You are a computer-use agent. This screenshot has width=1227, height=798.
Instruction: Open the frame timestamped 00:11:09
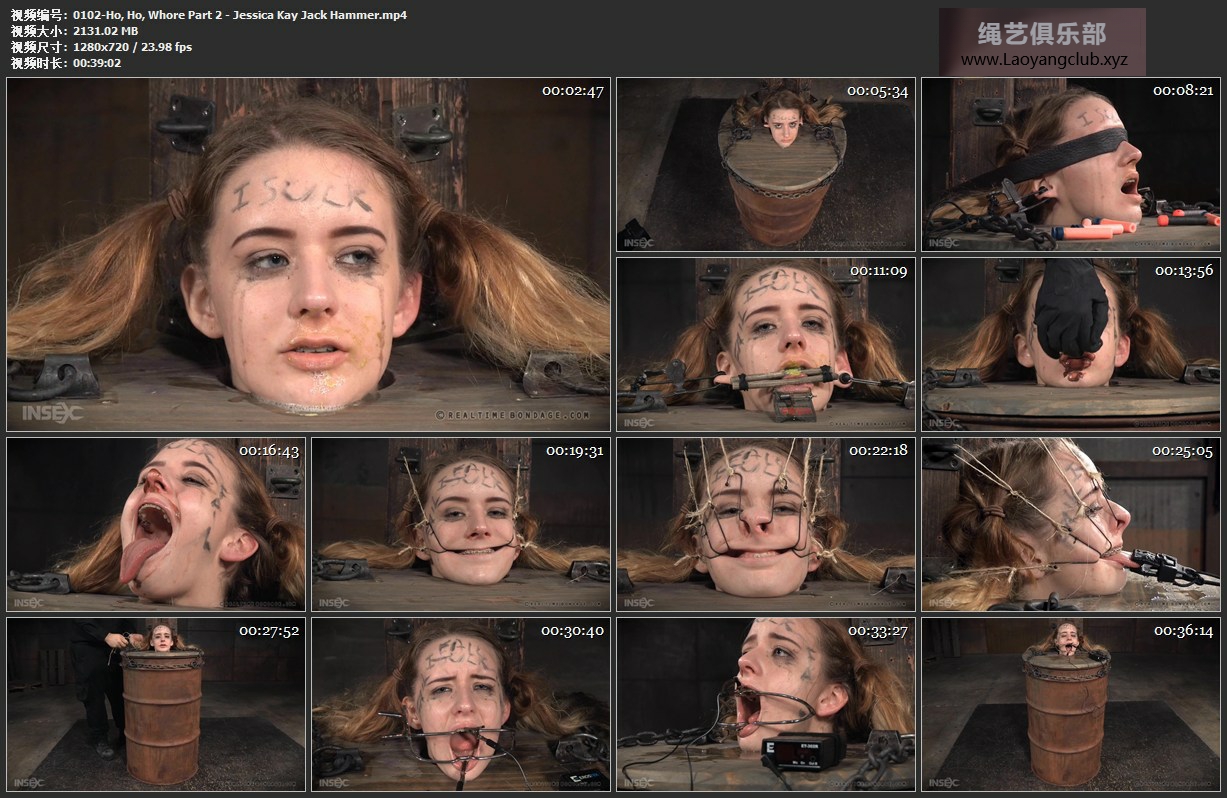[x=765, y=343]
